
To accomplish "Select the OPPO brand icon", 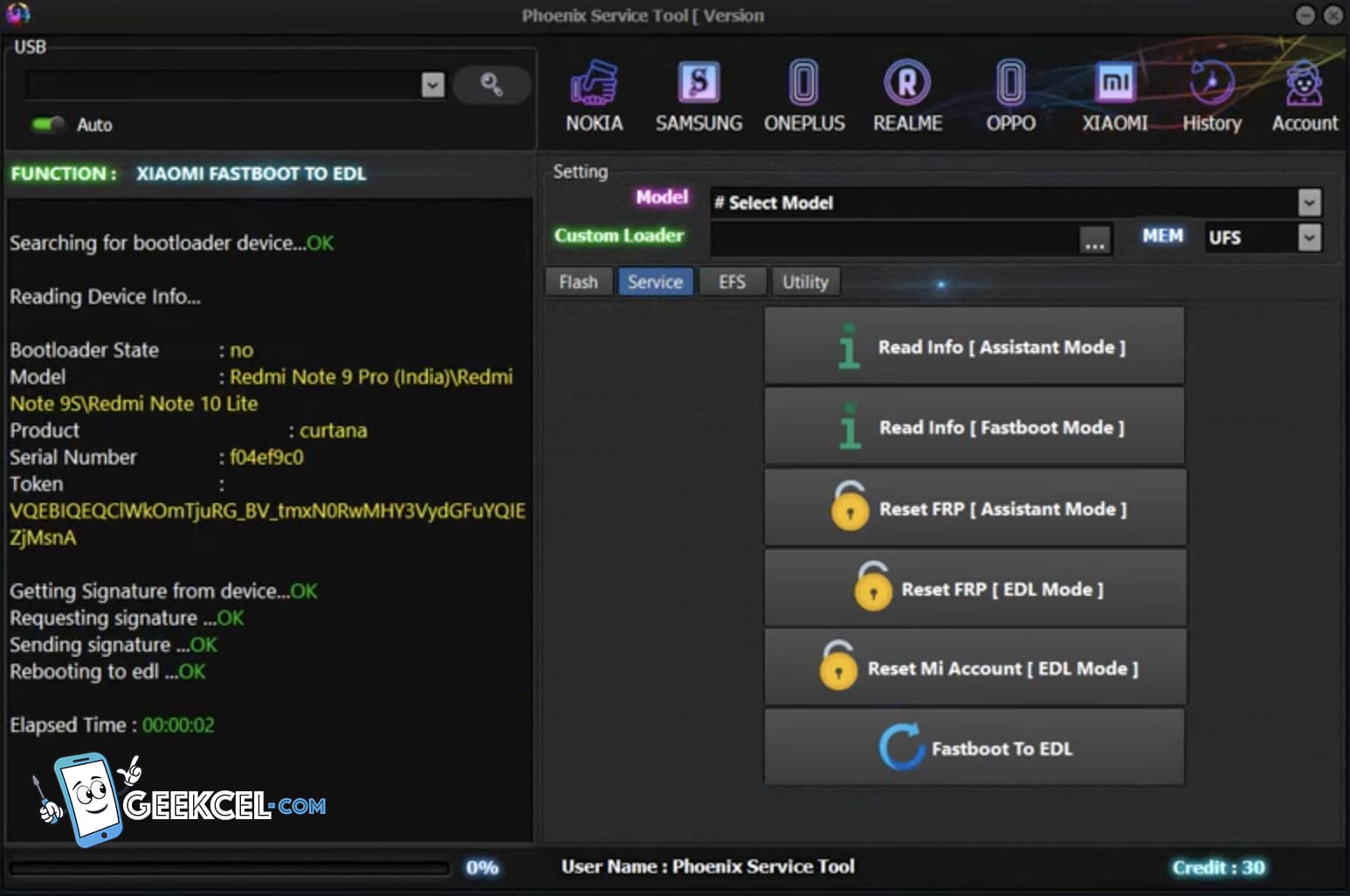I will 1010,96.
